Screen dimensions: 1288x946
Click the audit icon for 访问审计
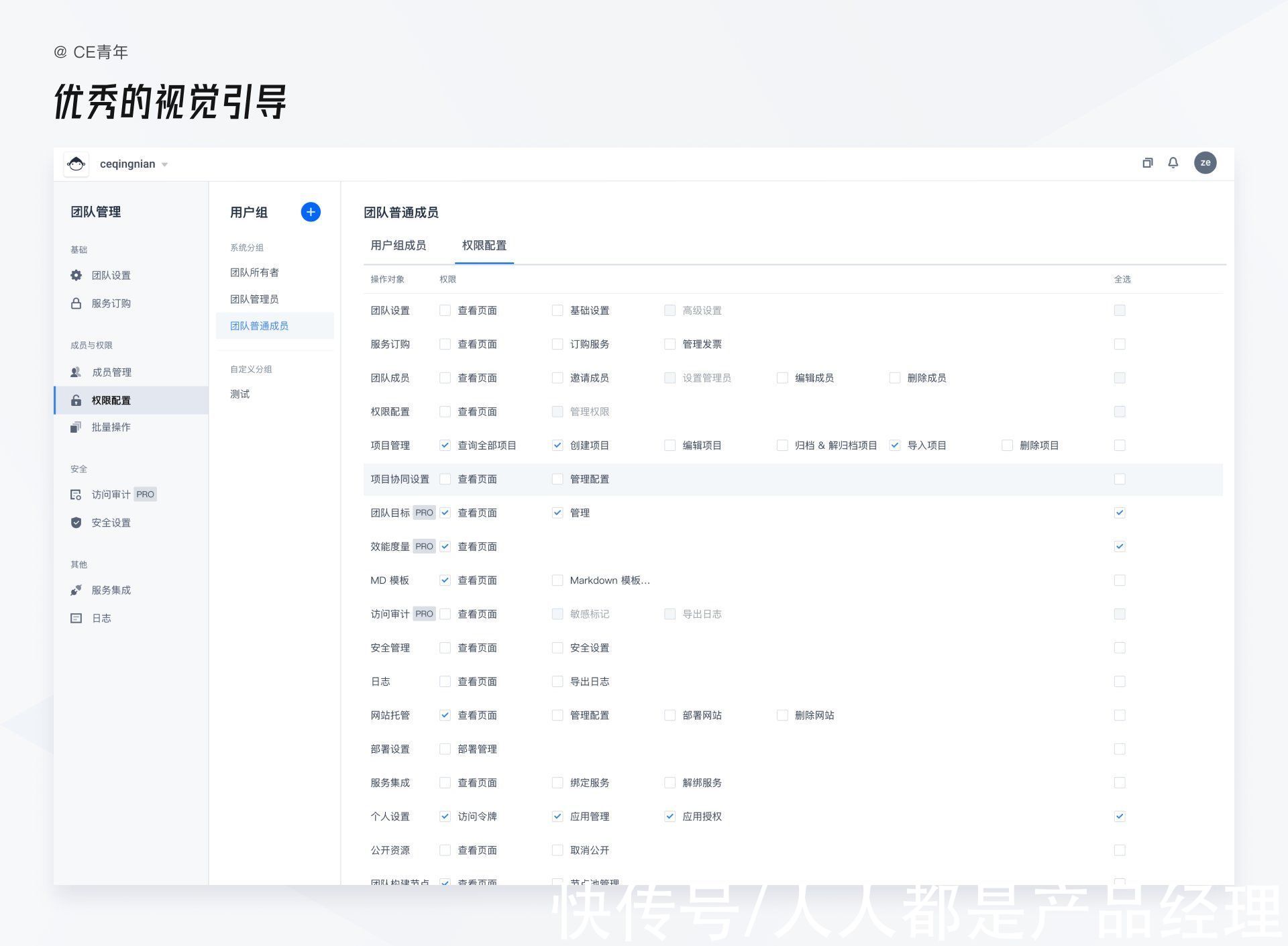click(x=76, y=494)
